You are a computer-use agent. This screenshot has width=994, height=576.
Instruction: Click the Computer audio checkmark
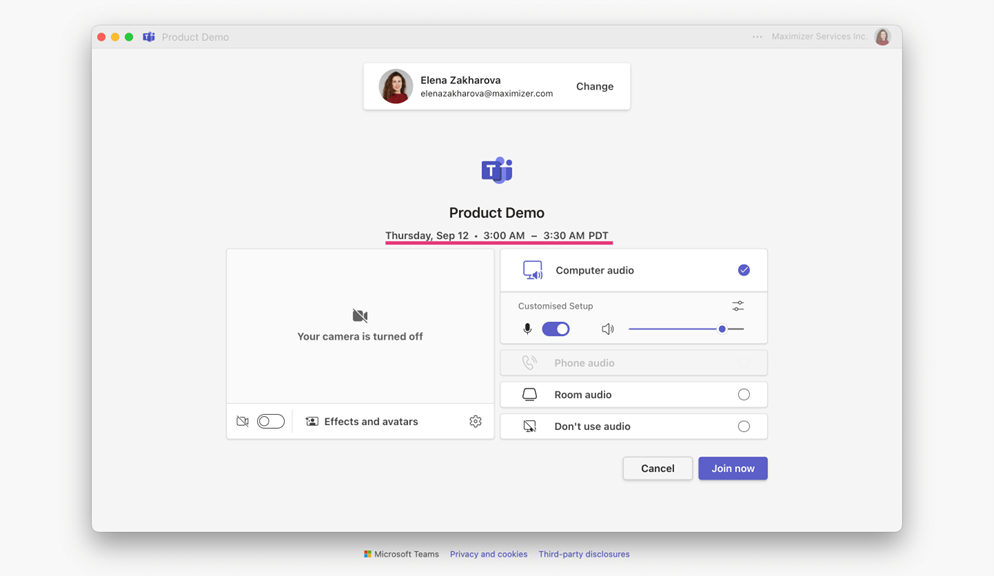(x=744, y=270)
